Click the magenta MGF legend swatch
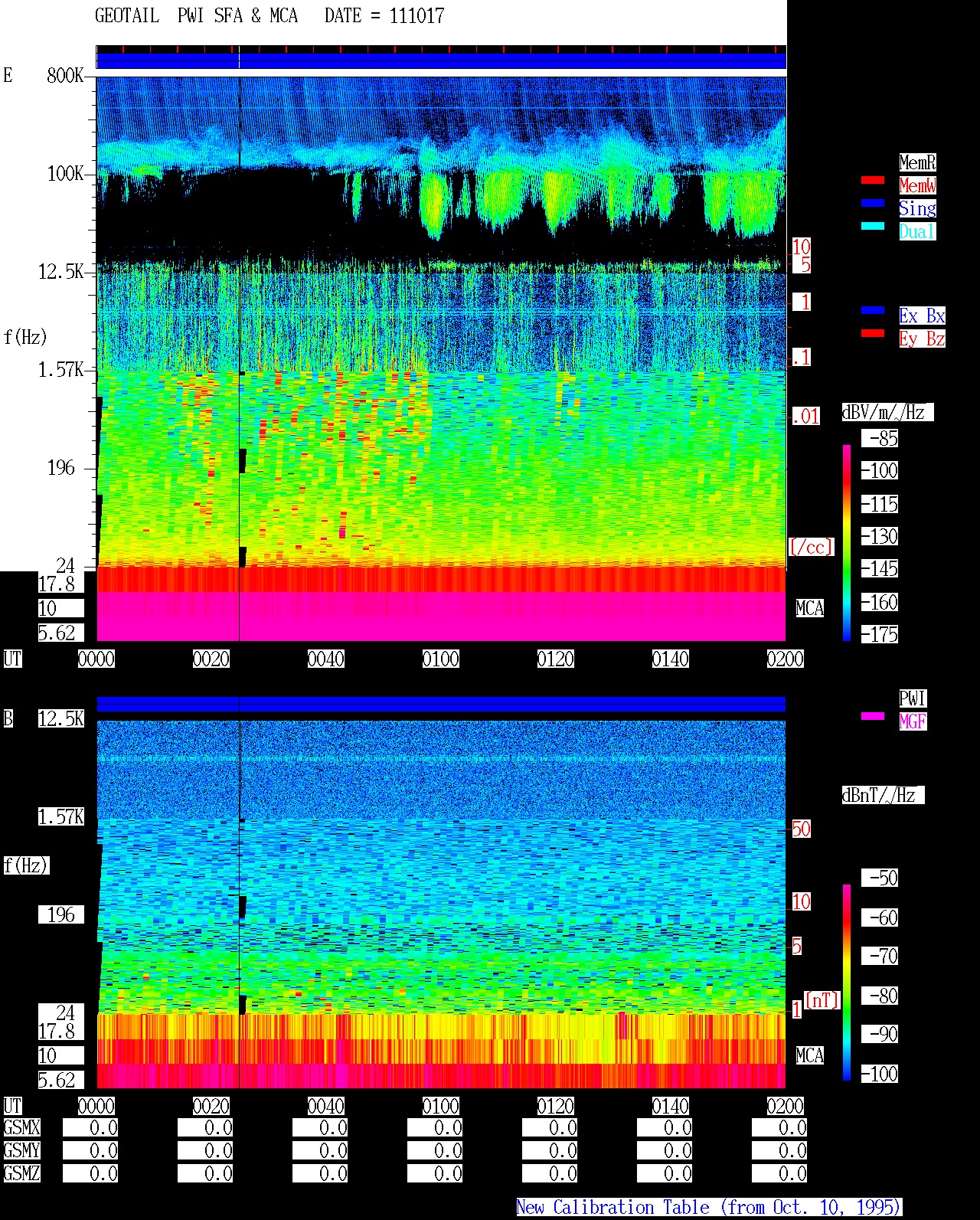Screen dimensions: 980x1220 click(x=873, y=716)
